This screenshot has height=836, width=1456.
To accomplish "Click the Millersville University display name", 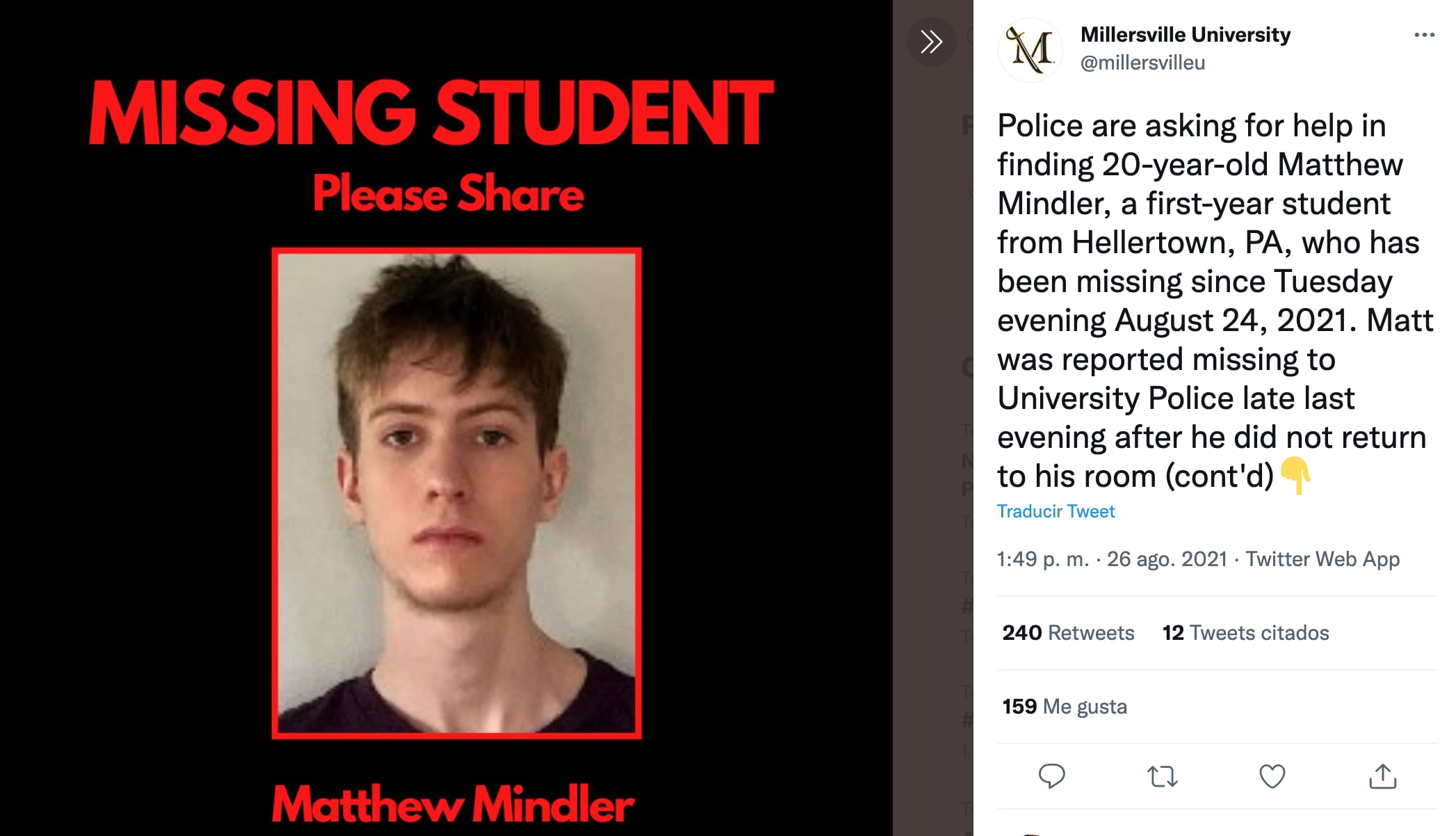I will [1185, 34].
